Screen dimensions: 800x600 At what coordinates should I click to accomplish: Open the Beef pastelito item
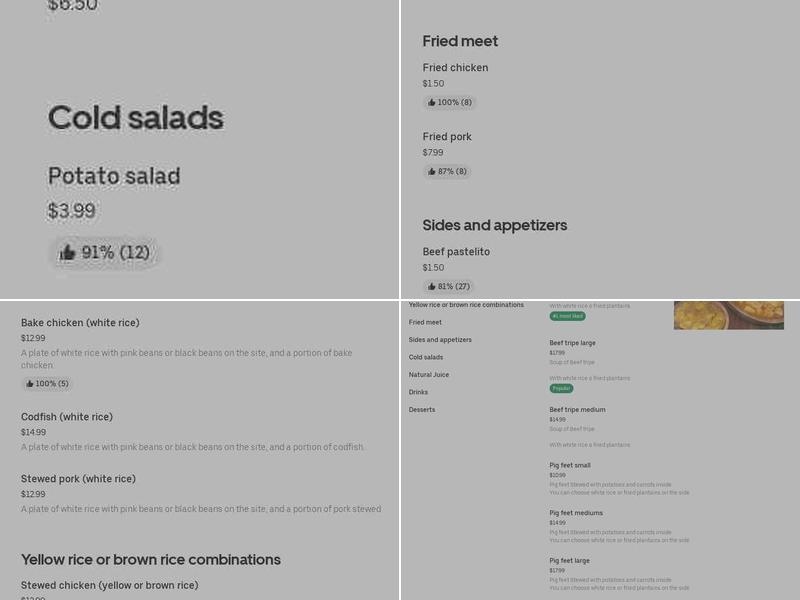pyautogui.click(x=456, y=252)
